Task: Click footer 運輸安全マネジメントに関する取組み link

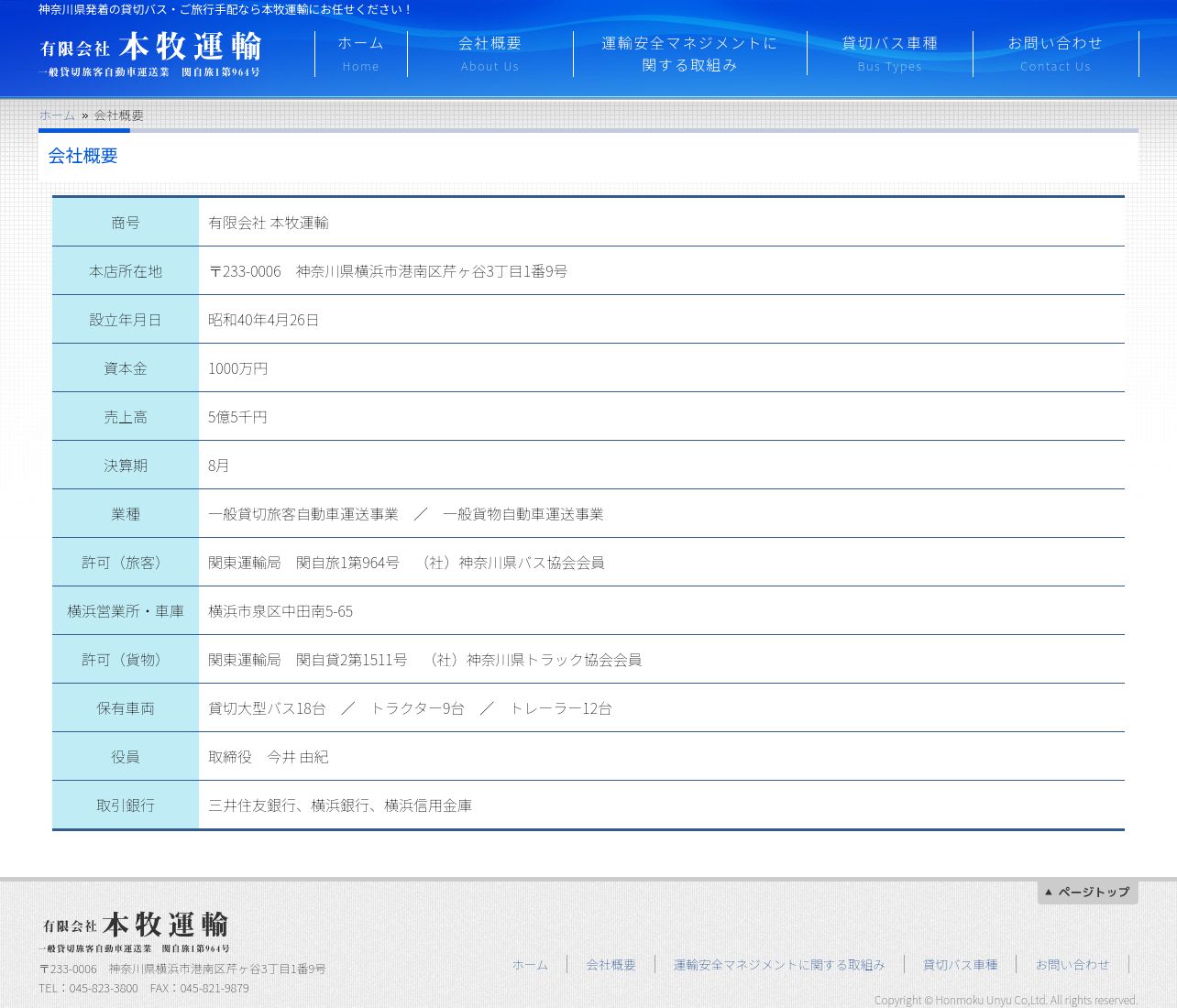Action: tap(779, 964)
